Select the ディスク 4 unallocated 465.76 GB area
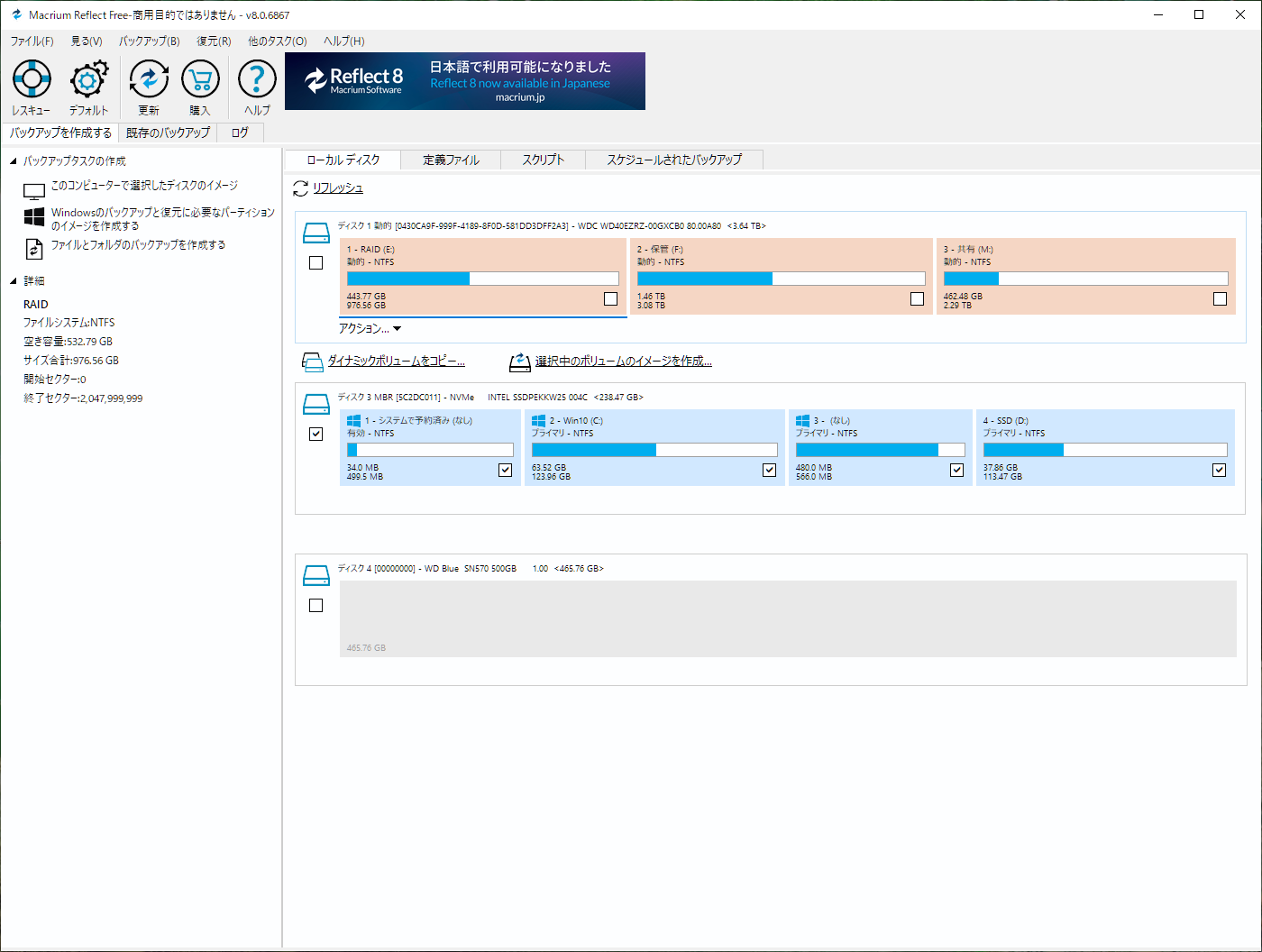This screenshot has height=952, width=1262. point(788,618)
